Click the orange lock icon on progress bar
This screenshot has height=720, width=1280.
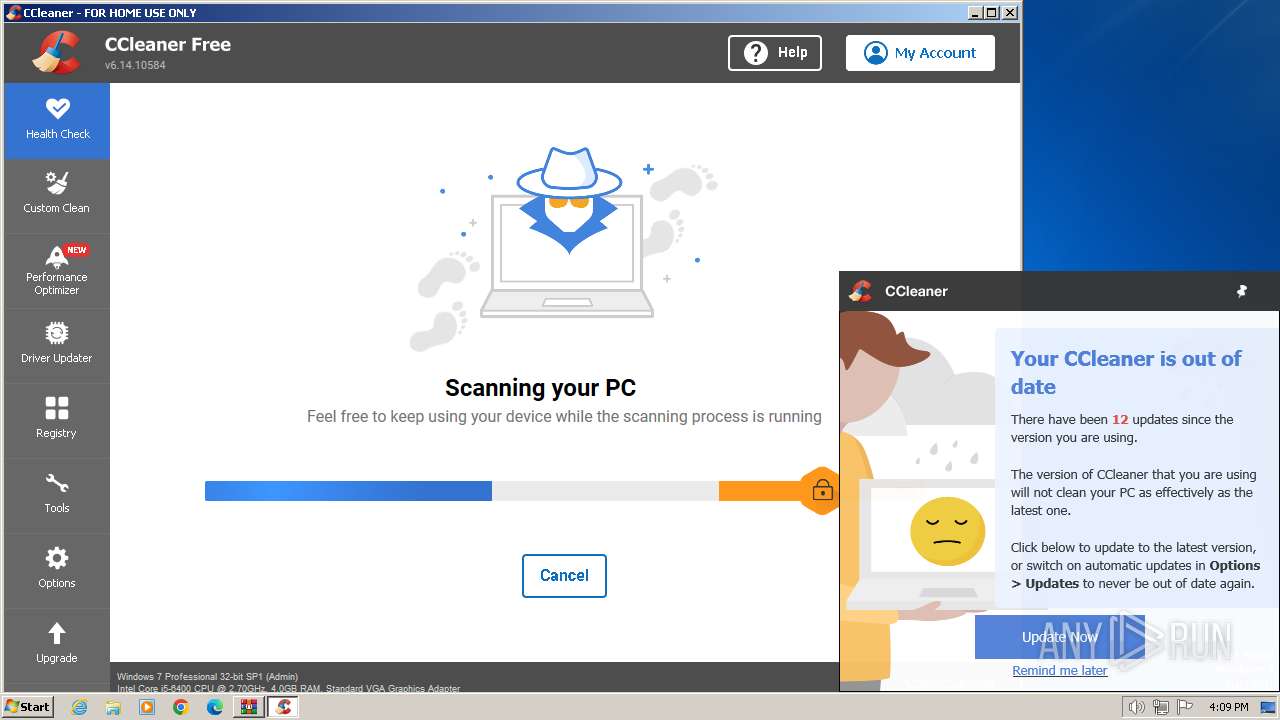pyautogui.click(x=822, y=491)
